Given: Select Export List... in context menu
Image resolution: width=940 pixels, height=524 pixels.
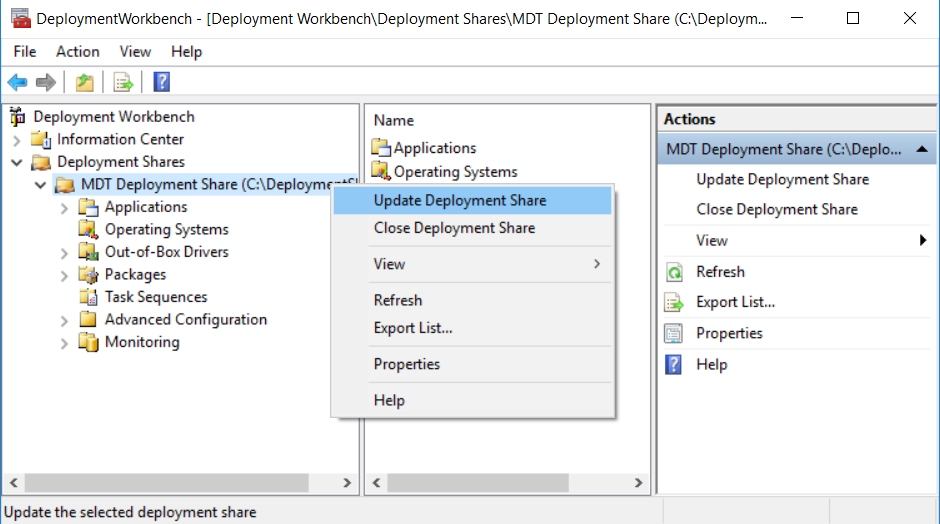Looking at the screenshot, I should [472, 328].
